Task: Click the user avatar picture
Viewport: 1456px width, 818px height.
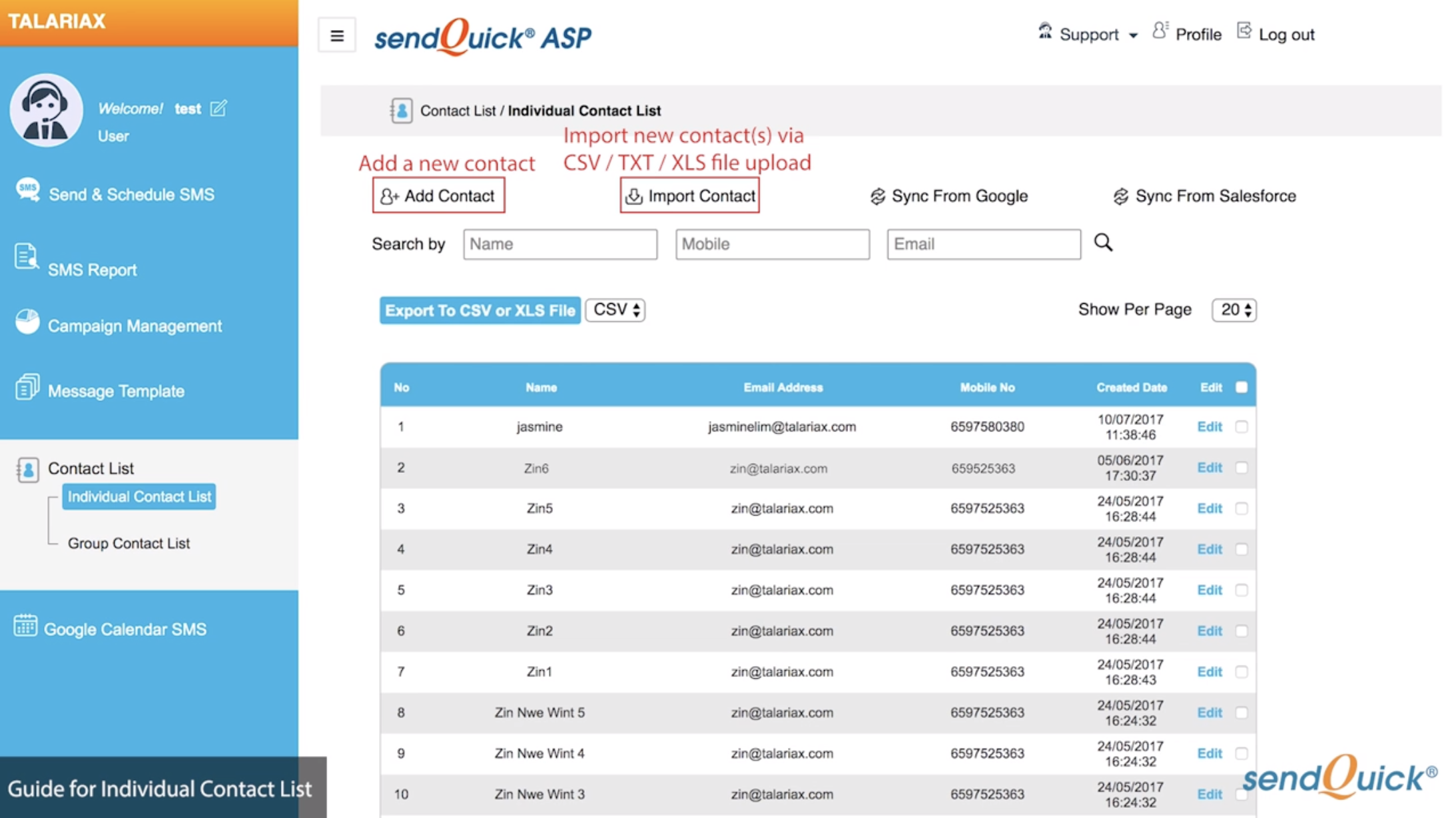Action: click(x=46, y=110)
